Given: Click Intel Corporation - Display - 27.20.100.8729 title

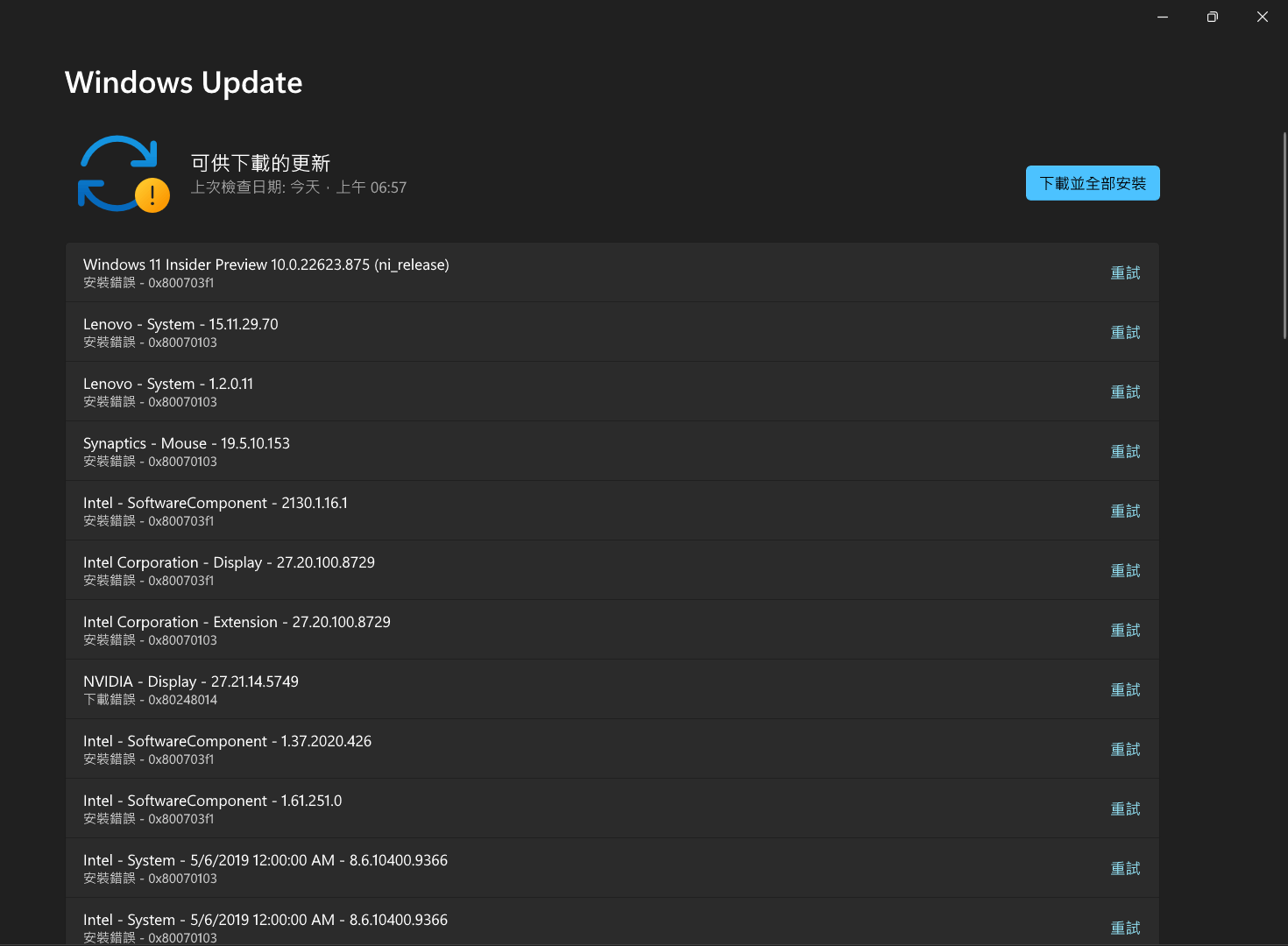Looking at the screenshot, I should point(229,562).
